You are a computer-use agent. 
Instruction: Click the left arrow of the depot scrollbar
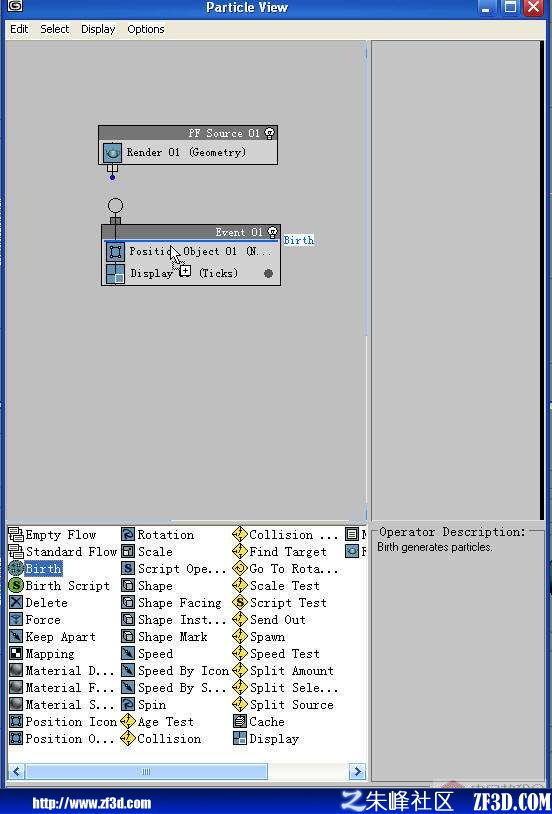point(16,771)
